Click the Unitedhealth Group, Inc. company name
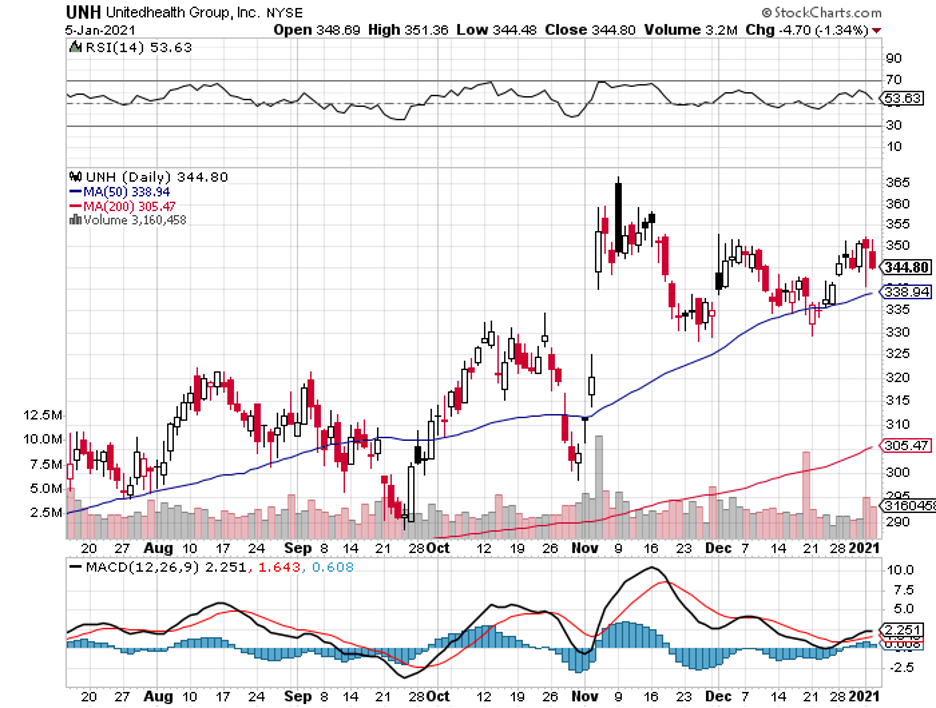The image size is (936, 708). pos(183,13)
